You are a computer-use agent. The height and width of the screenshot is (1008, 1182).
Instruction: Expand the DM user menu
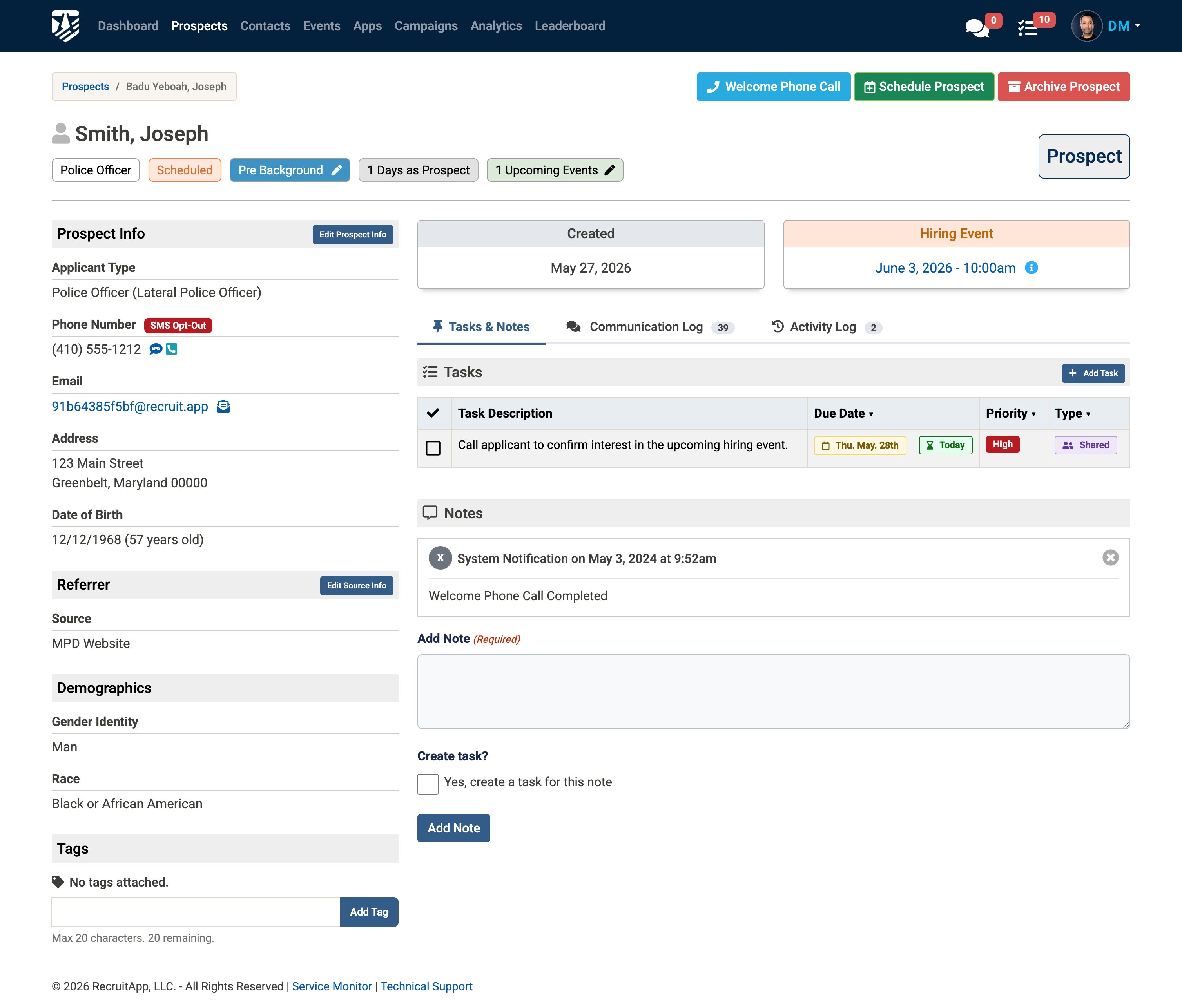click(x=1124, y=25)
